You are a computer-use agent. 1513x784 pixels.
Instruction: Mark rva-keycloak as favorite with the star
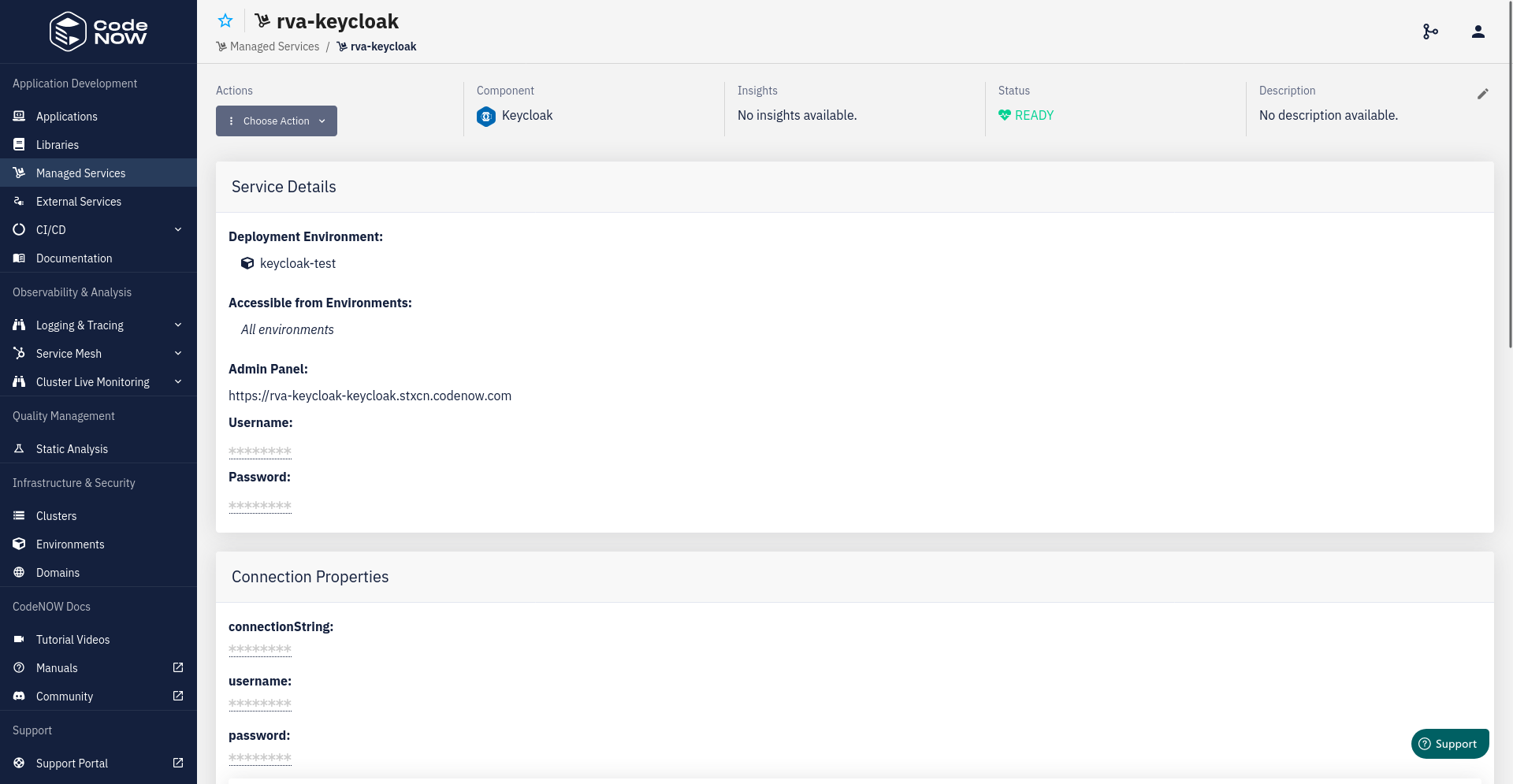coord(225,20)
